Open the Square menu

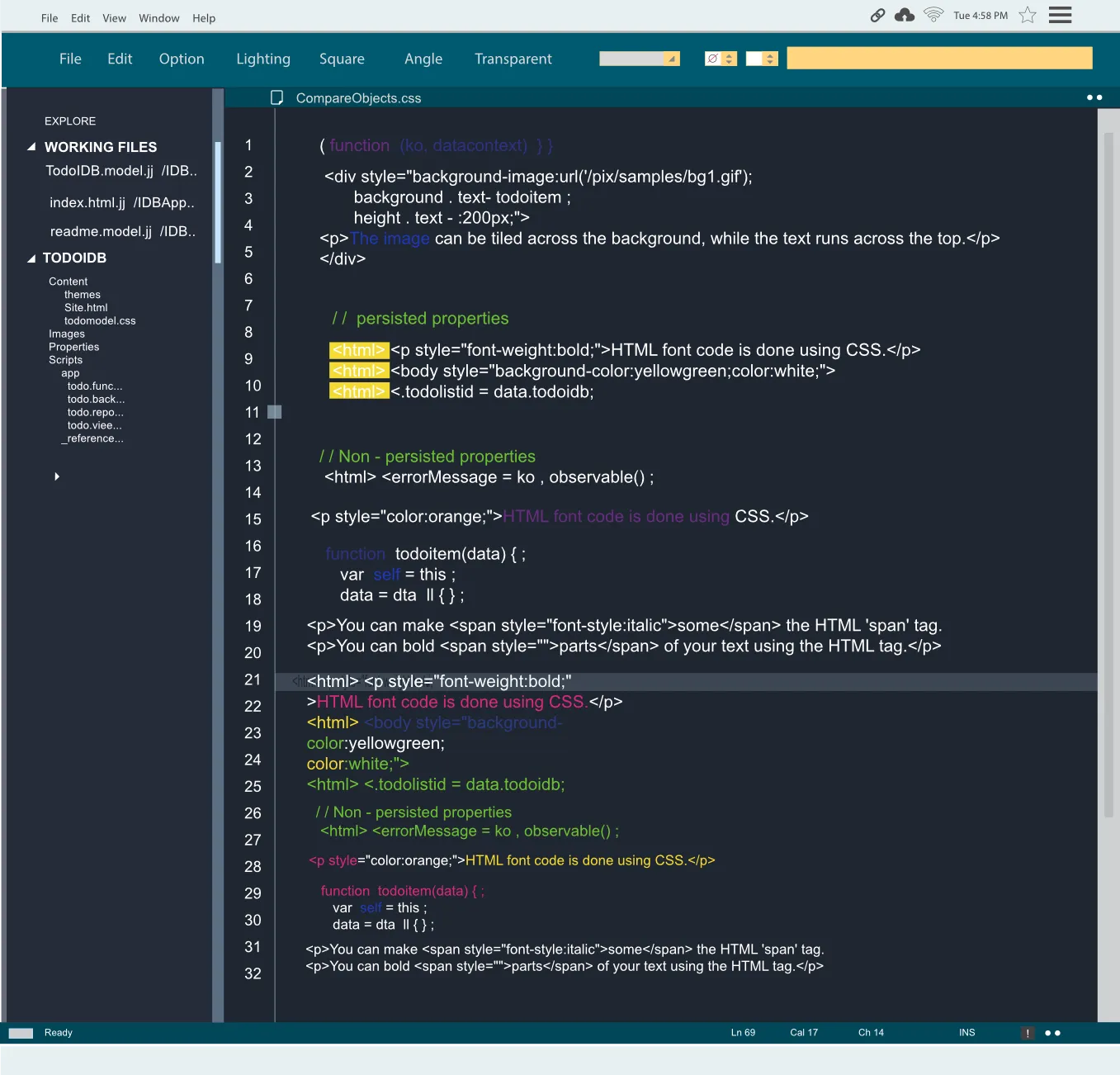[x=342, y=59]
